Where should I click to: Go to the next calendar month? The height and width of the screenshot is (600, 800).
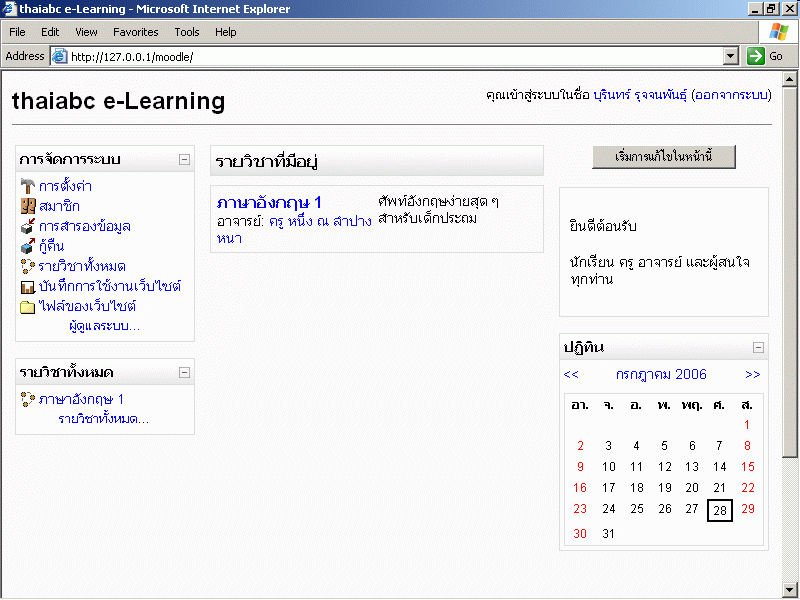[x=753, y=375]
